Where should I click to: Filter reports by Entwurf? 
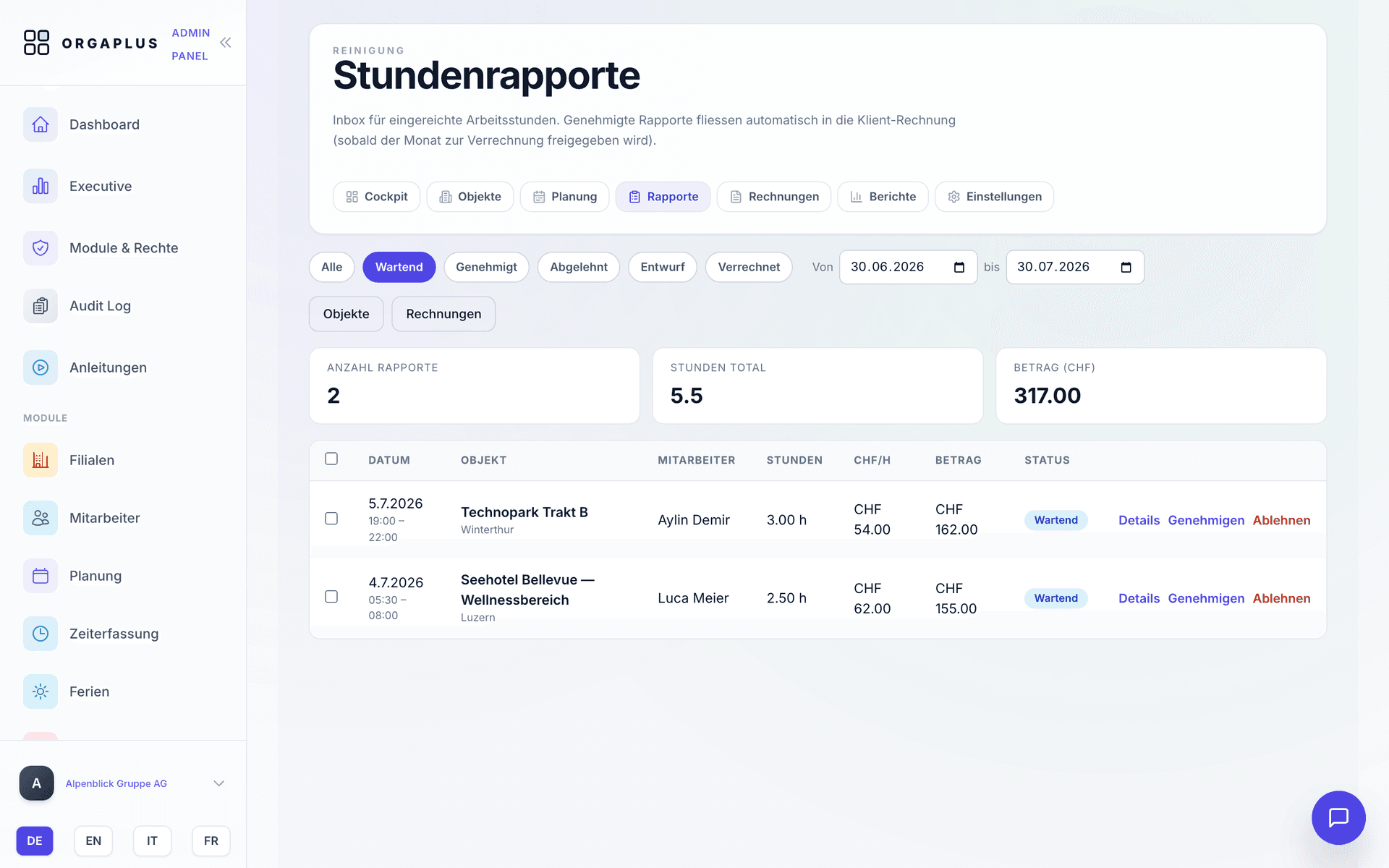pos(663,267)
